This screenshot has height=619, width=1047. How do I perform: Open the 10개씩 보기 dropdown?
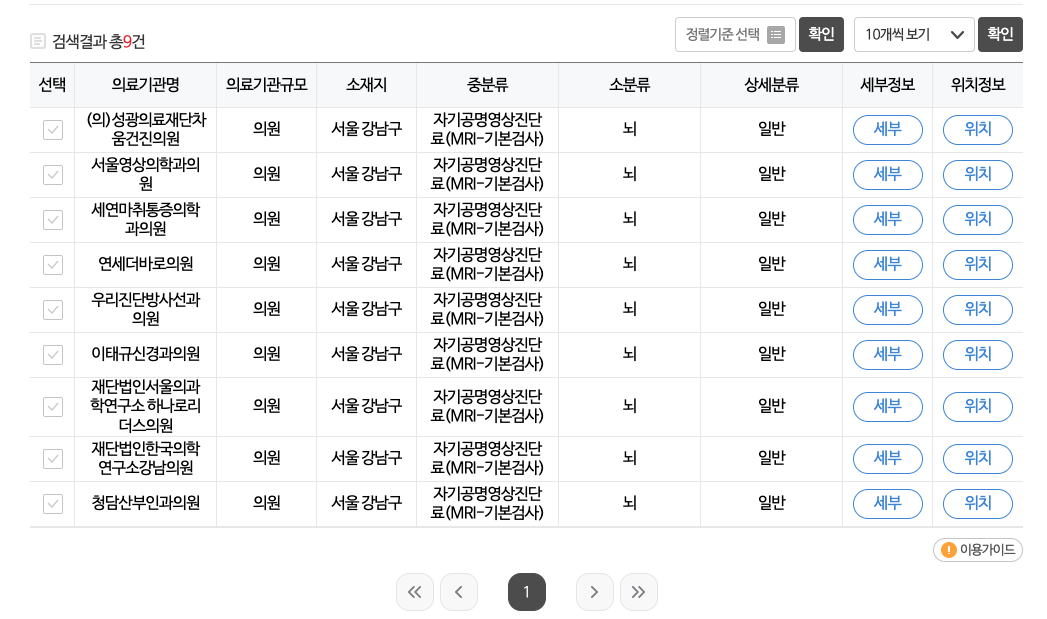coord(911,34)
